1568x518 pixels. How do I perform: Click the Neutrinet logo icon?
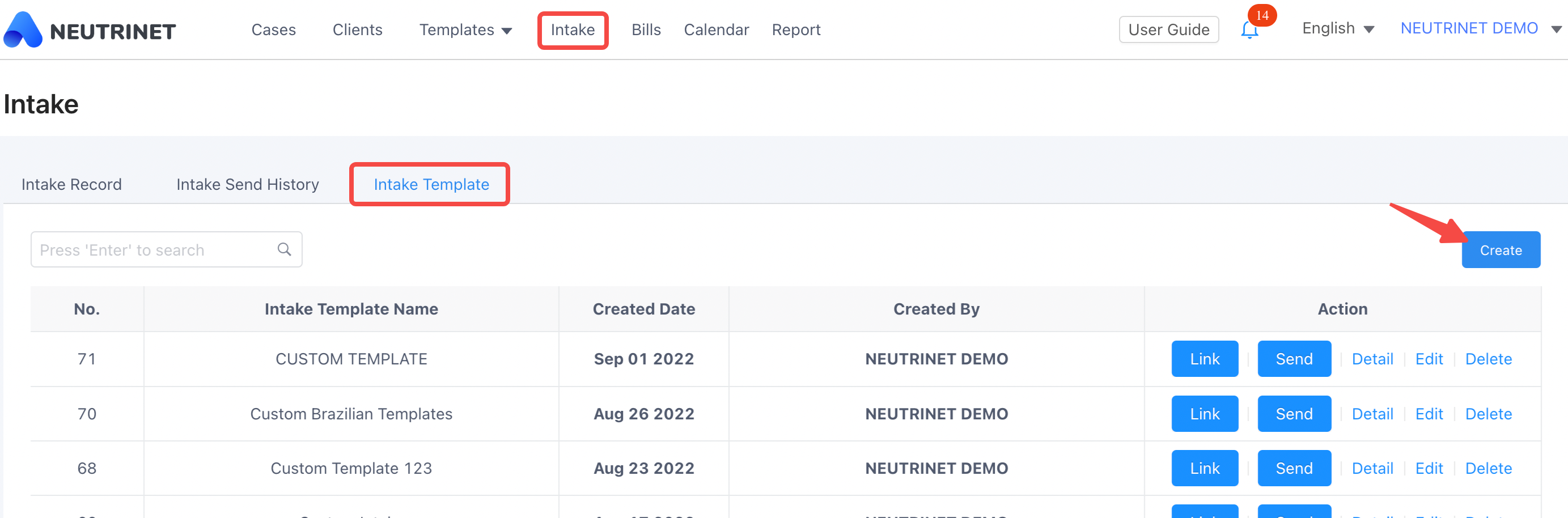(x=23, y=30)
